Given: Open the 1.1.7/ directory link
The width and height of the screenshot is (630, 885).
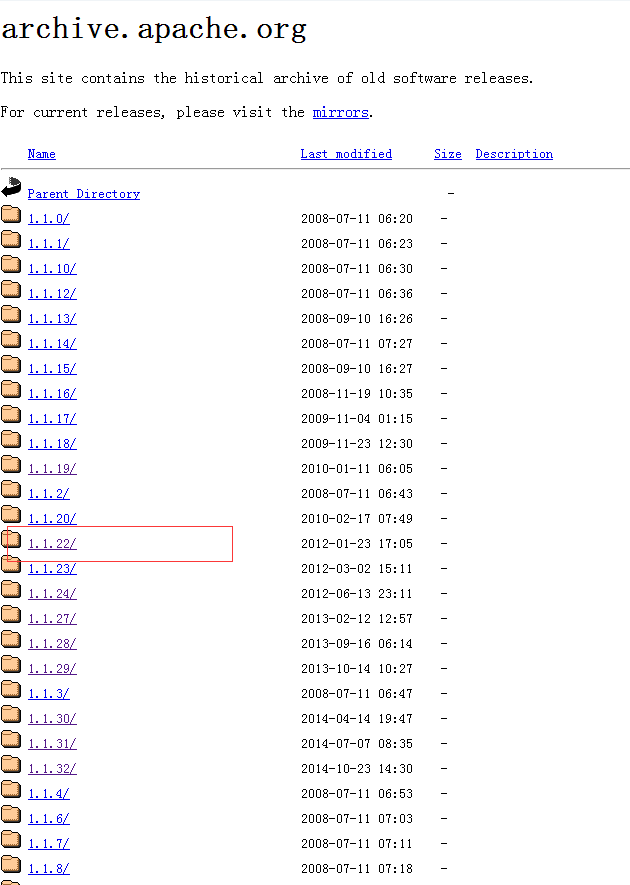Looking at the screenshot, I should tap(49, 844).
